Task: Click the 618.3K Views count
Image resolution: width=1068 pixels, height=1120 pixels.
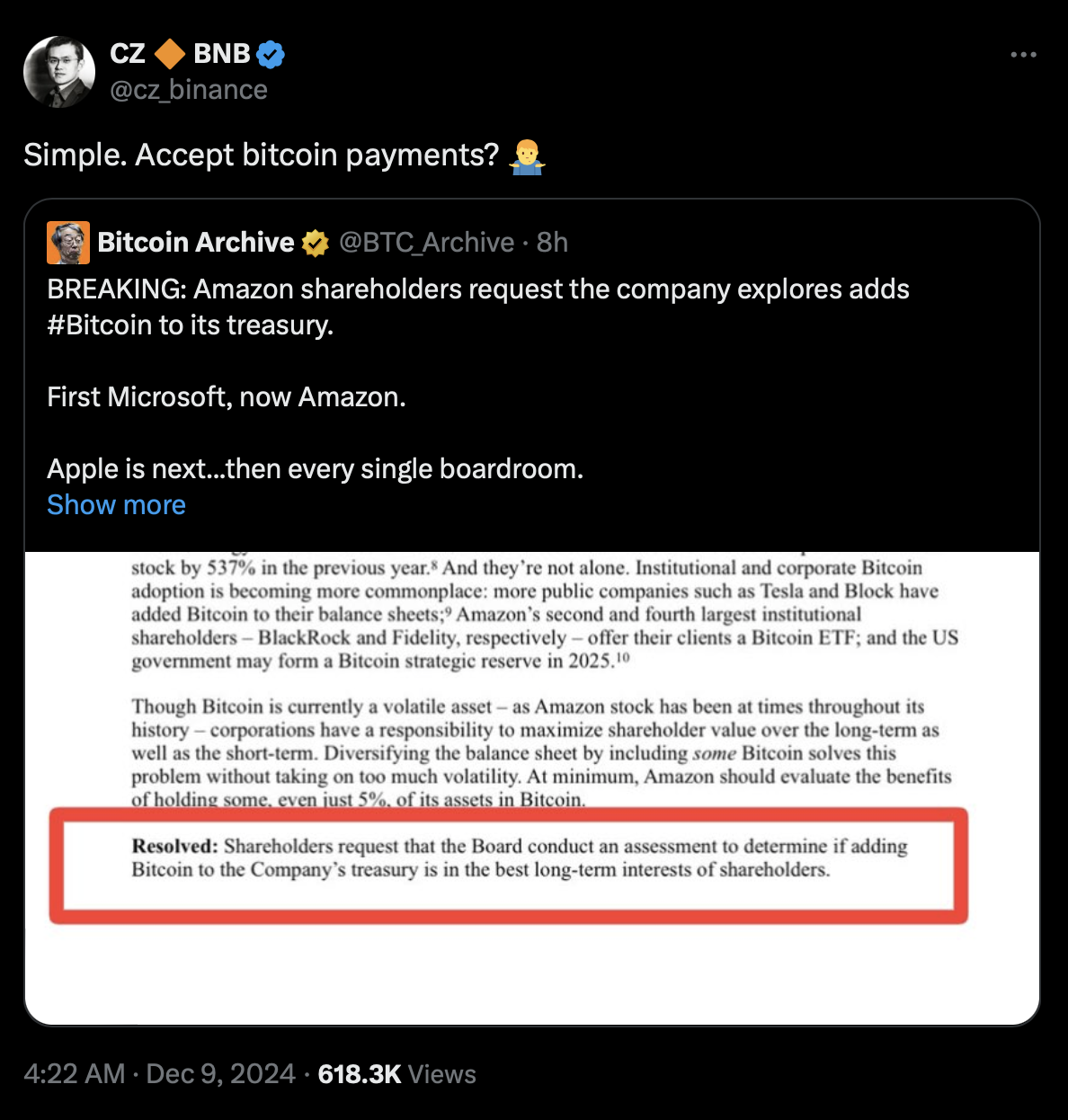Action: click(x=396, y=1074)
